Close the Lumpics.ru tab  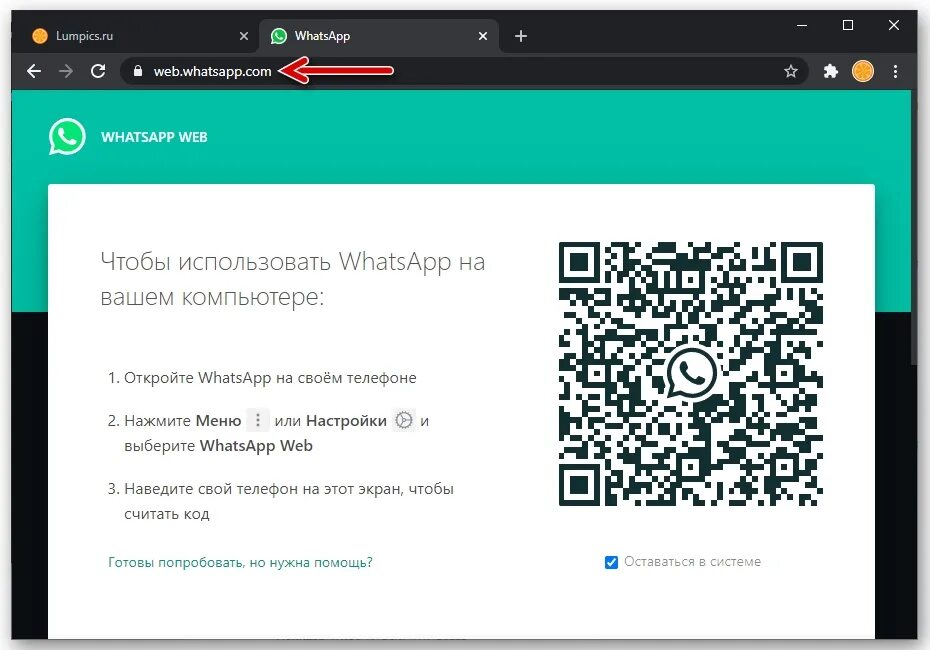(x=244, y=36)
